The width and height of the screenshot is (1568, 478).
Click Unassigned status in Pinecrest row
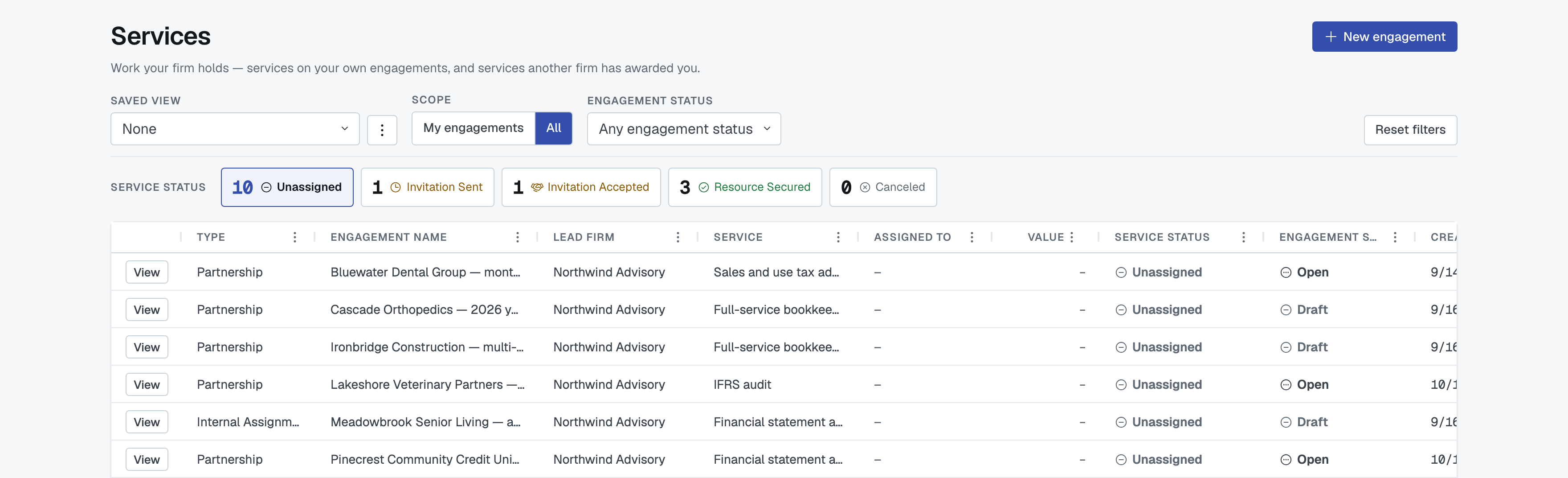[1158, 460]
